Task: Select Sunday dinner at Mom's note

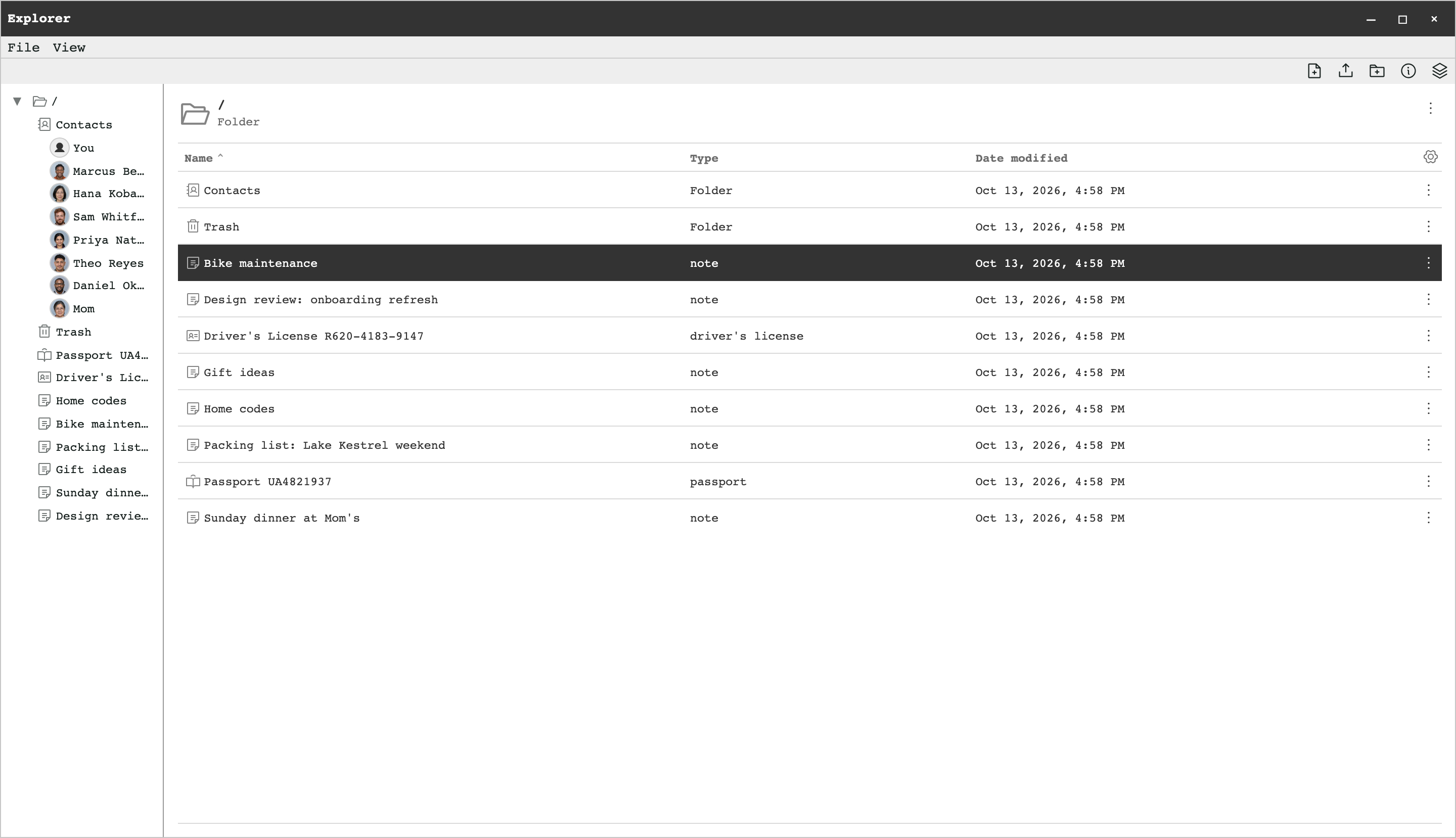Action: (x=809, y=518)
